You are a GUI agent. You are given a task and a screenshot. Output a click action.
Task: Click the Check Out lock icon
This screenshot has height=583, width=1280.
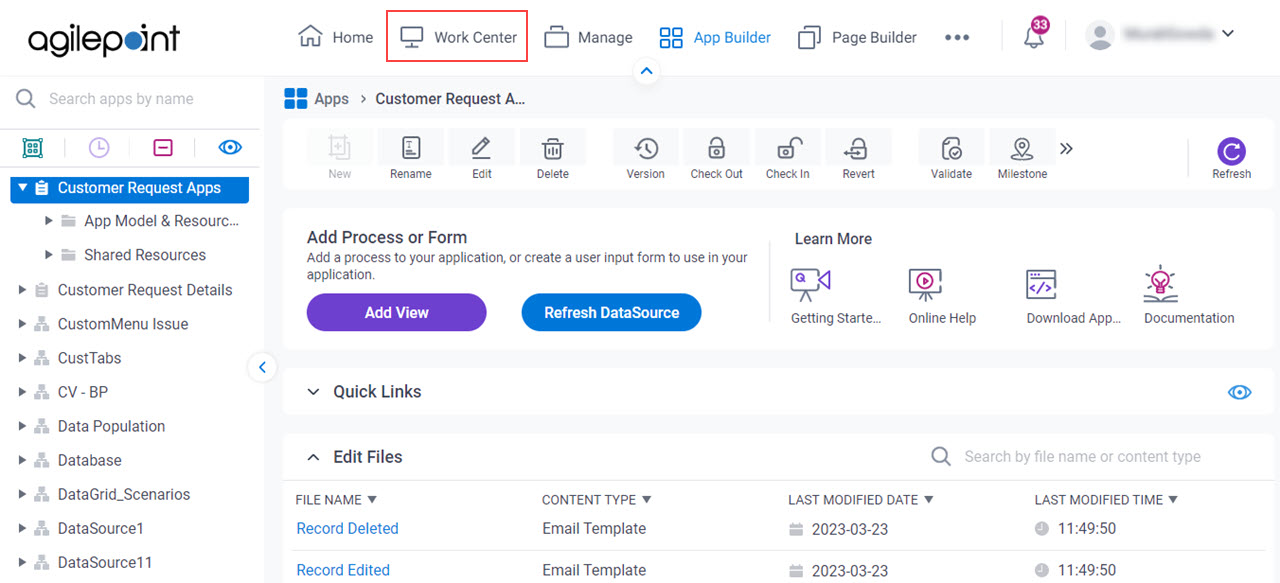pyautogui.click(x=716, y=149)
